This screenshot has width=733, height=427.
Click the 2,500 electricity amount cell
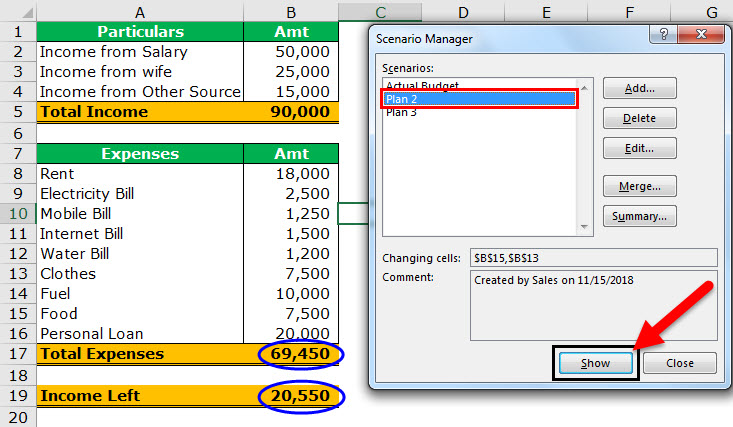click(291, 194)
